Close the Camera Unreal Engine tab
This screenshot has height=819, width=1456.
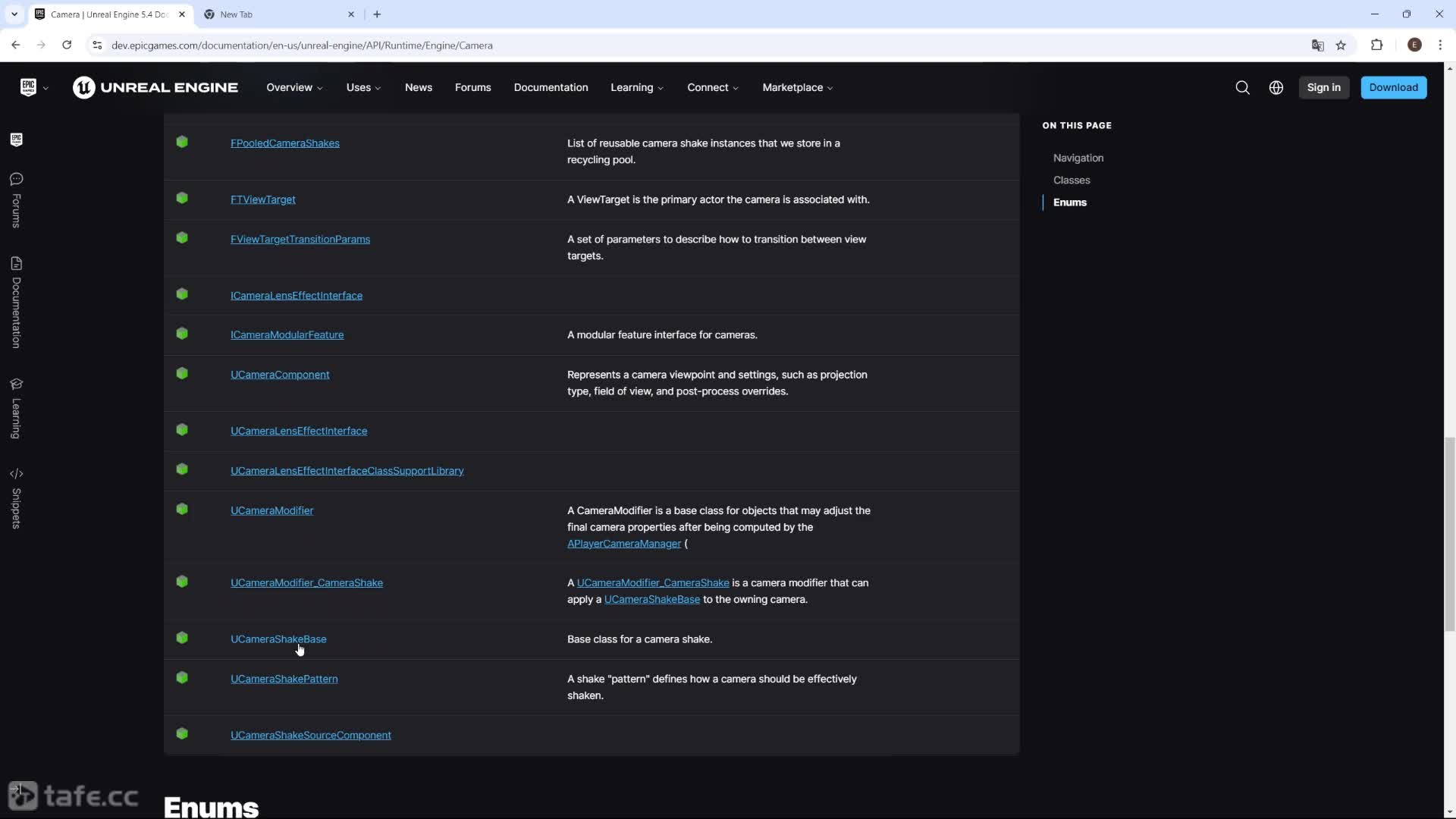181,14
